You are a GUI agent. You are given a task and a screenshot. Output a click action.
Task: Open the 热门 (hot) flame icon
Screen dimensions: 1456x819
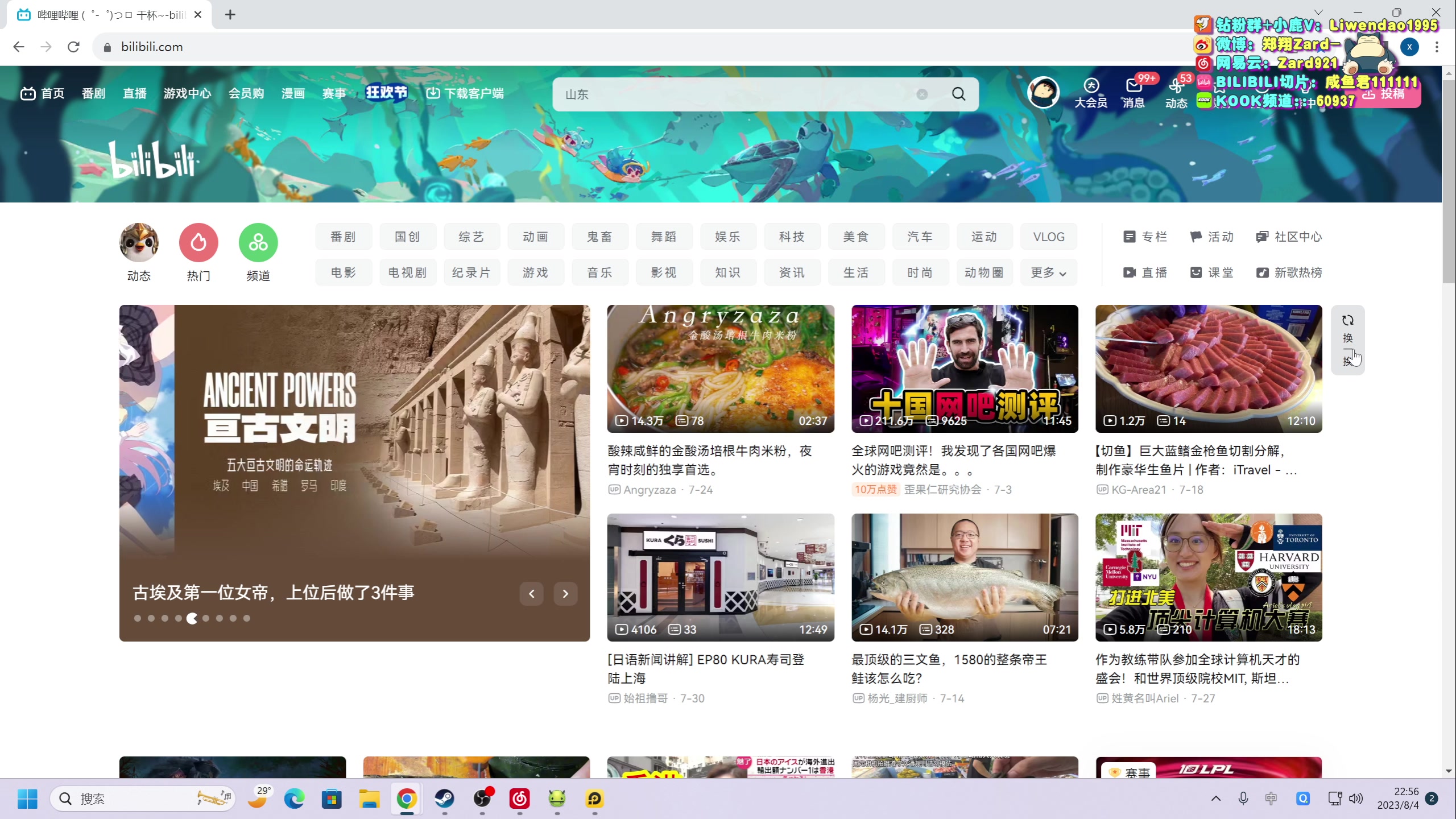click(x=198, y=243)
